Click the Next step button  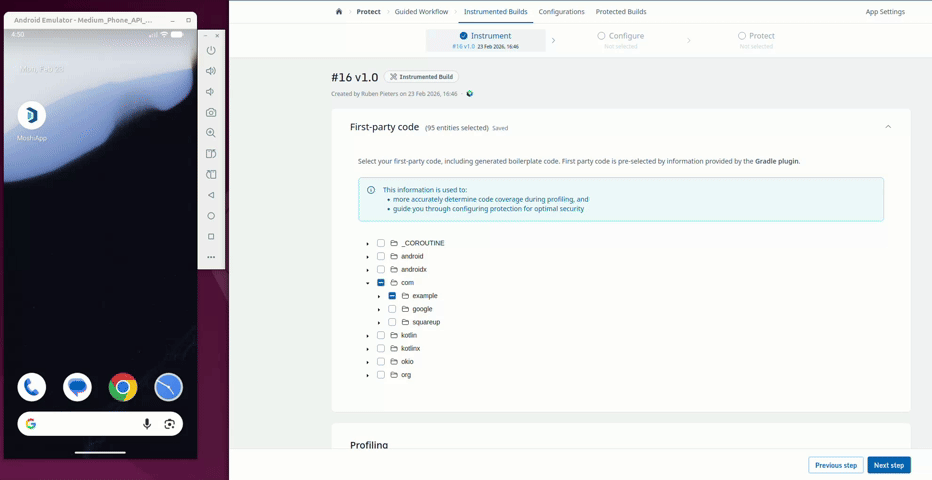click(x=888, y=465)
